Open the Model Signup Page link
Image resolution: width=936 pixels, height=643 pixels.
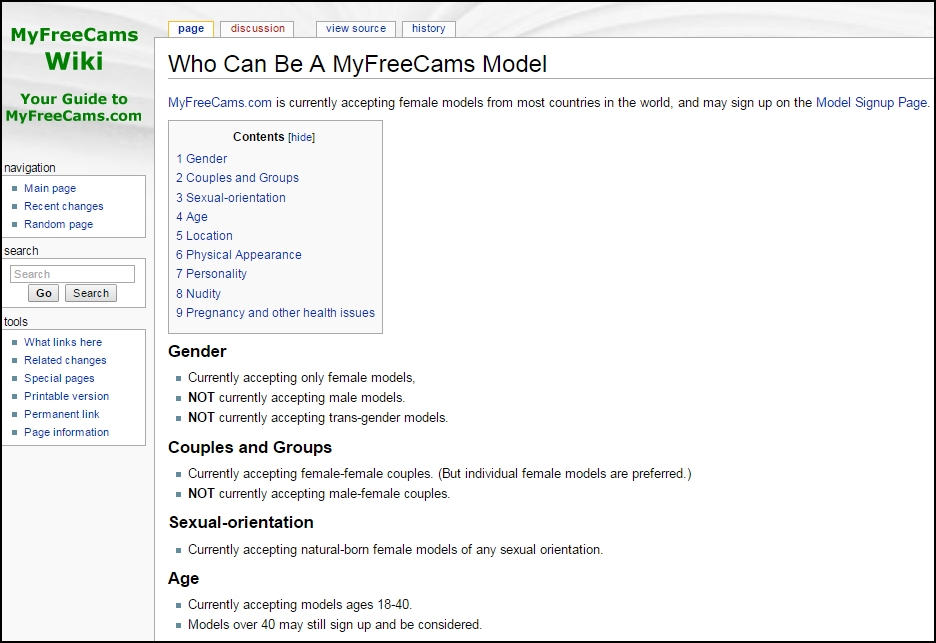[872, 103]
